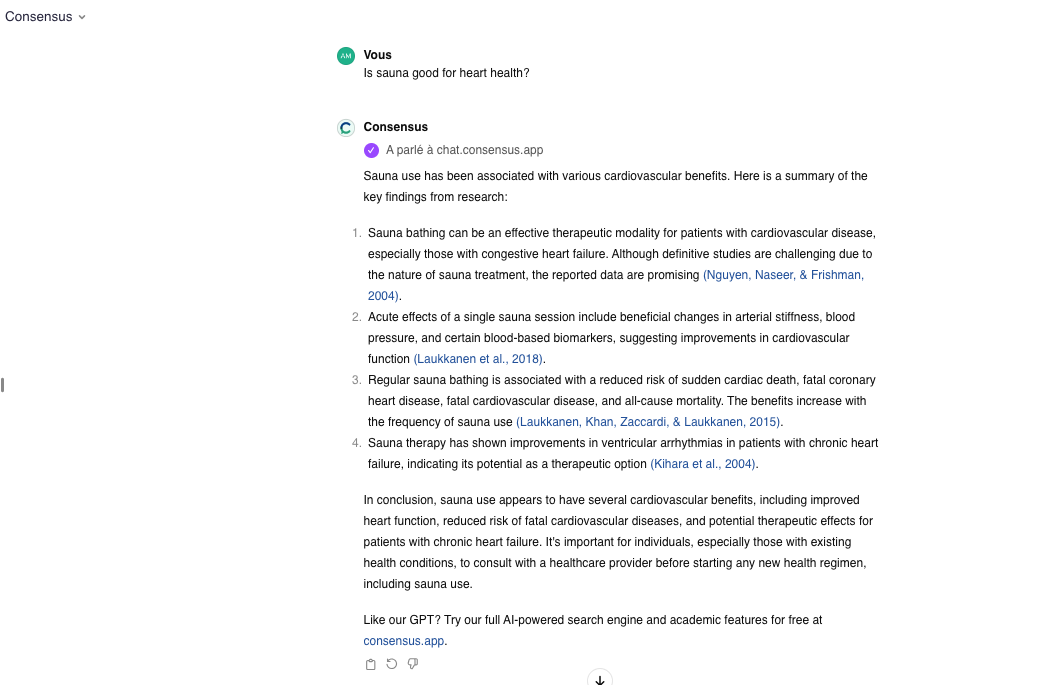The image size is (1038, 685).
Task: Regenerate the Consensus response
Action: click(392, 664)
